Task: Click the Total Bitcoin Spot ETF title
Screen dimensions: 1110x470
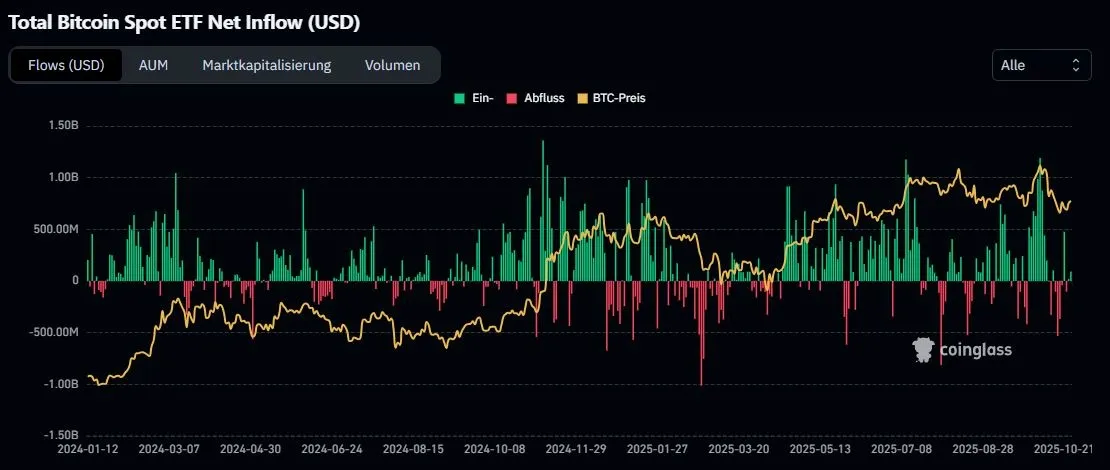Action: tap(184, 22)
